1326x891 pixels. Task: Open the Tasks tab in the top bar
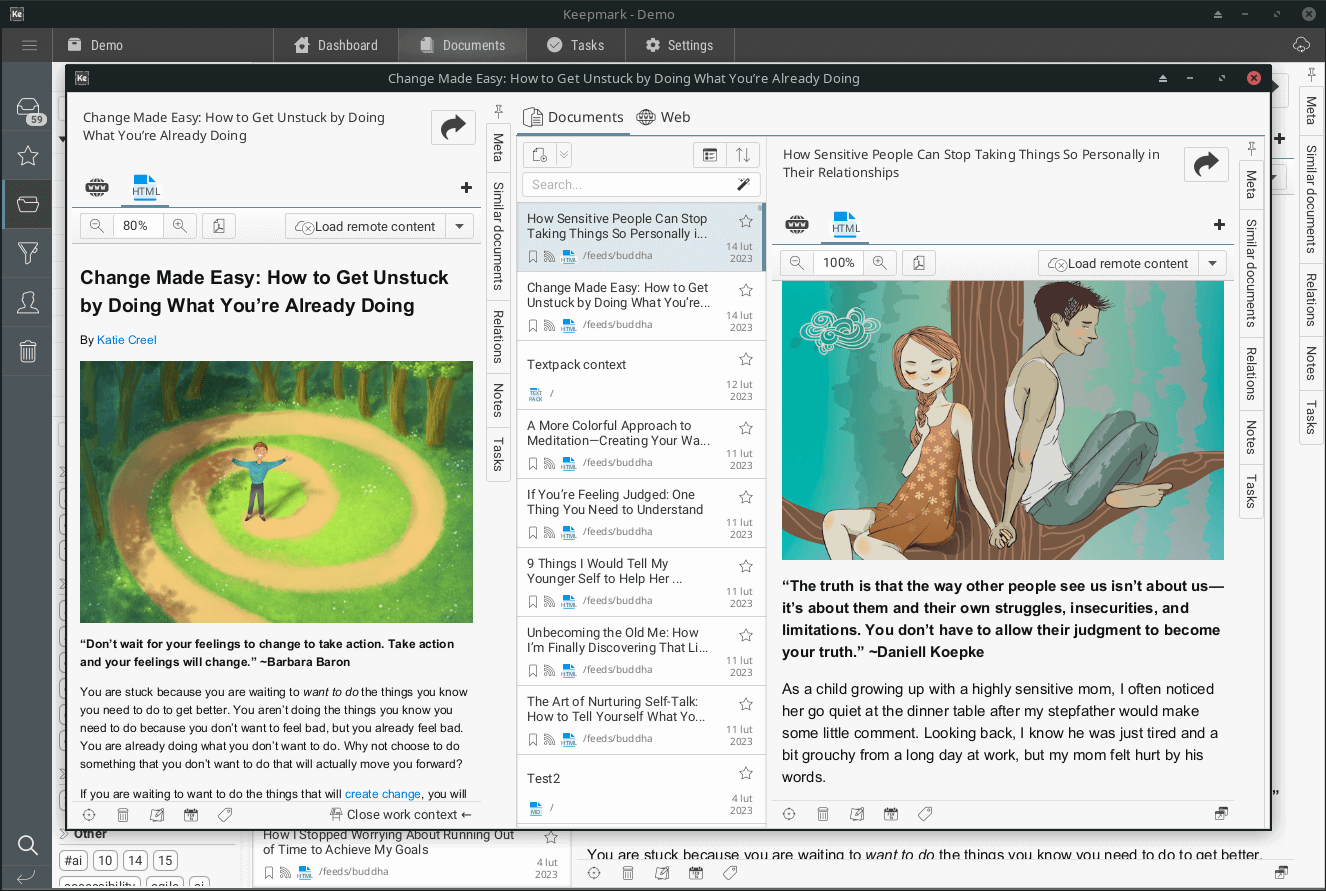pyautogui.click(x=575, y=45)
